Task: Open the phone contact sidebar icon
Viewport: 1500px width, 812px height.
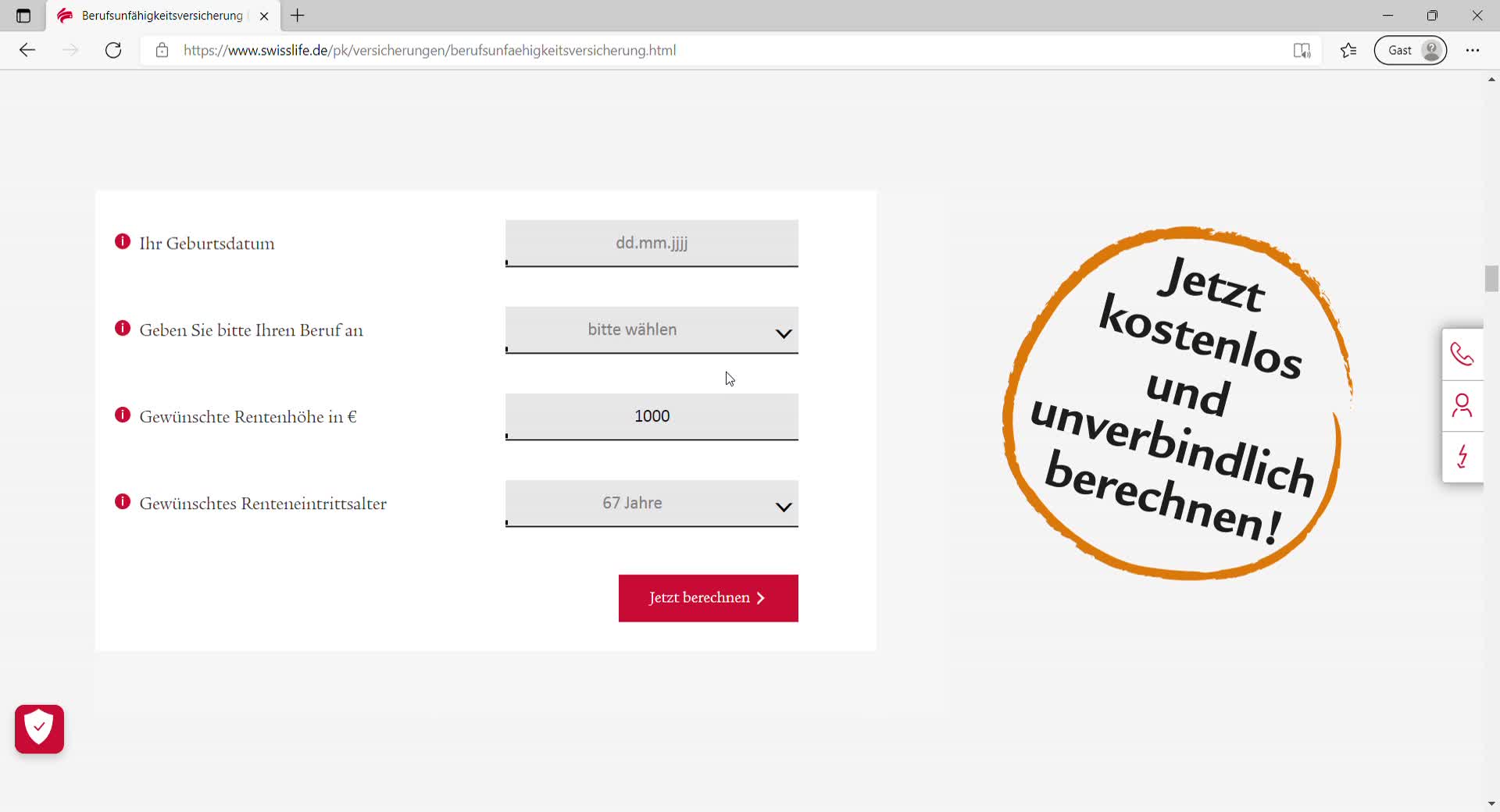Action: 1462,354
